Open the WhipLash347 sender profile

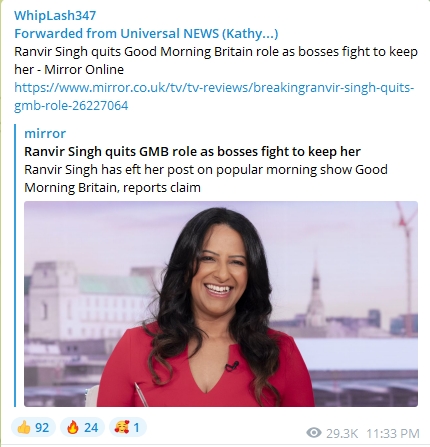tap(55, 15)
